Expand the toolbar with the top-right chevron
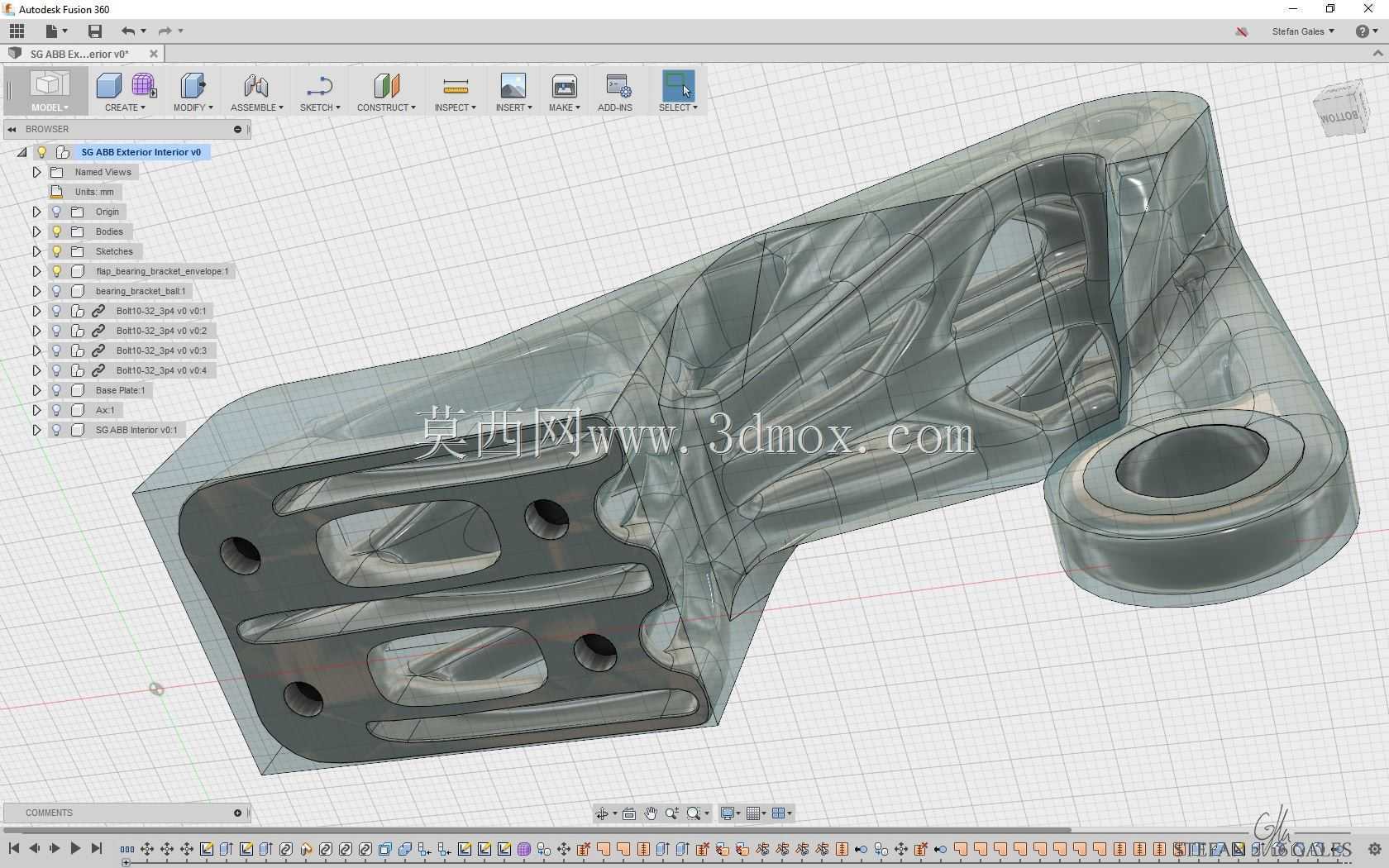This screenshot has height=868, width=1389. click(1377, 54)
